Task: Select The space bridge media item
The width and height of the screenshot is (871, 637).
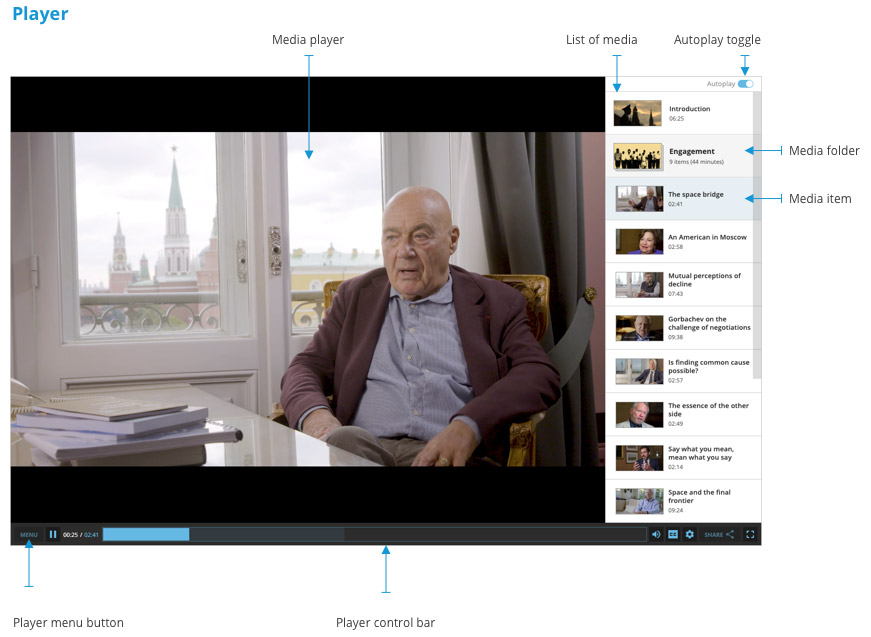Action: [x=680, y=198]
